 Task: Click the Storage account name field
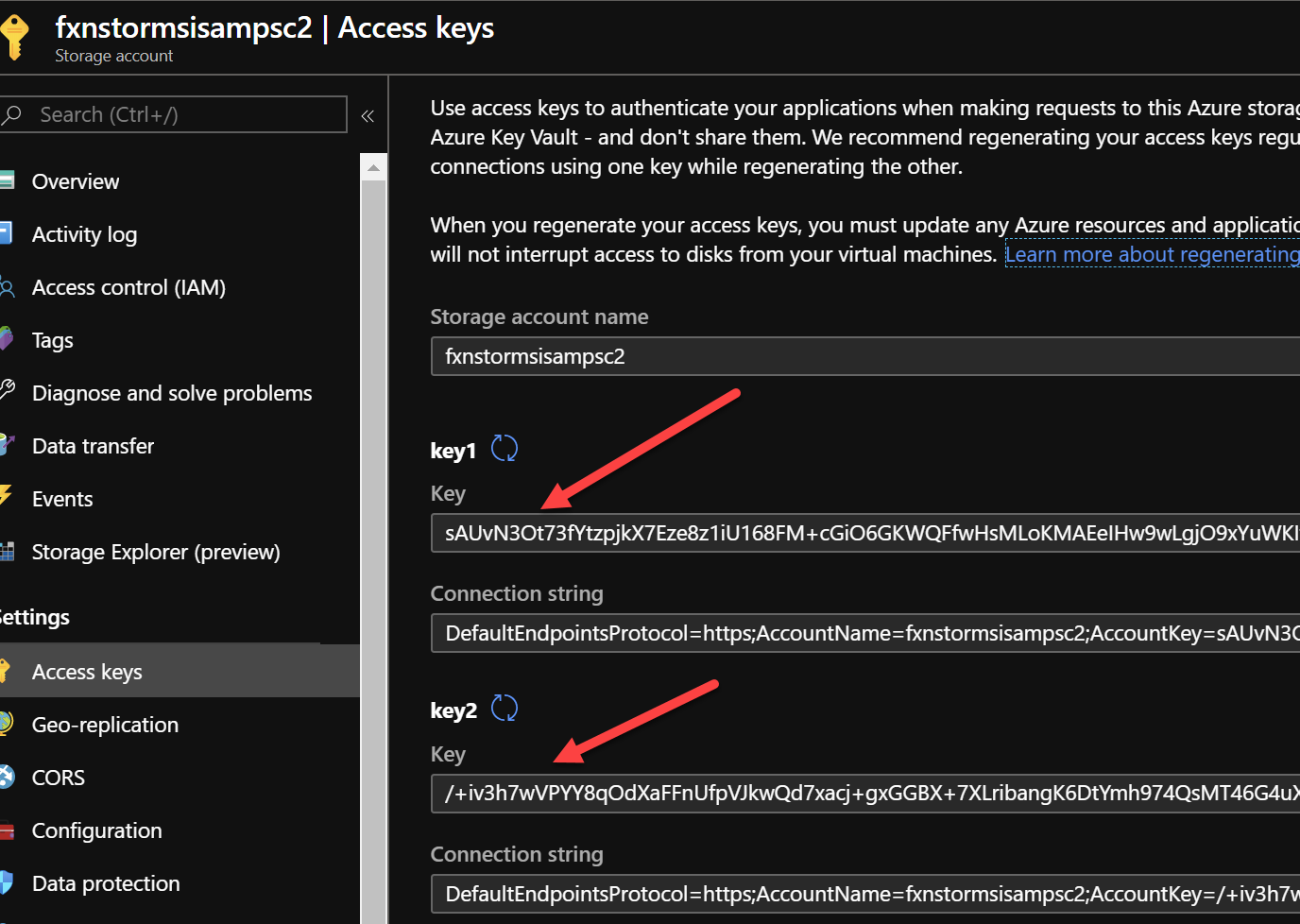coord(865,356)
